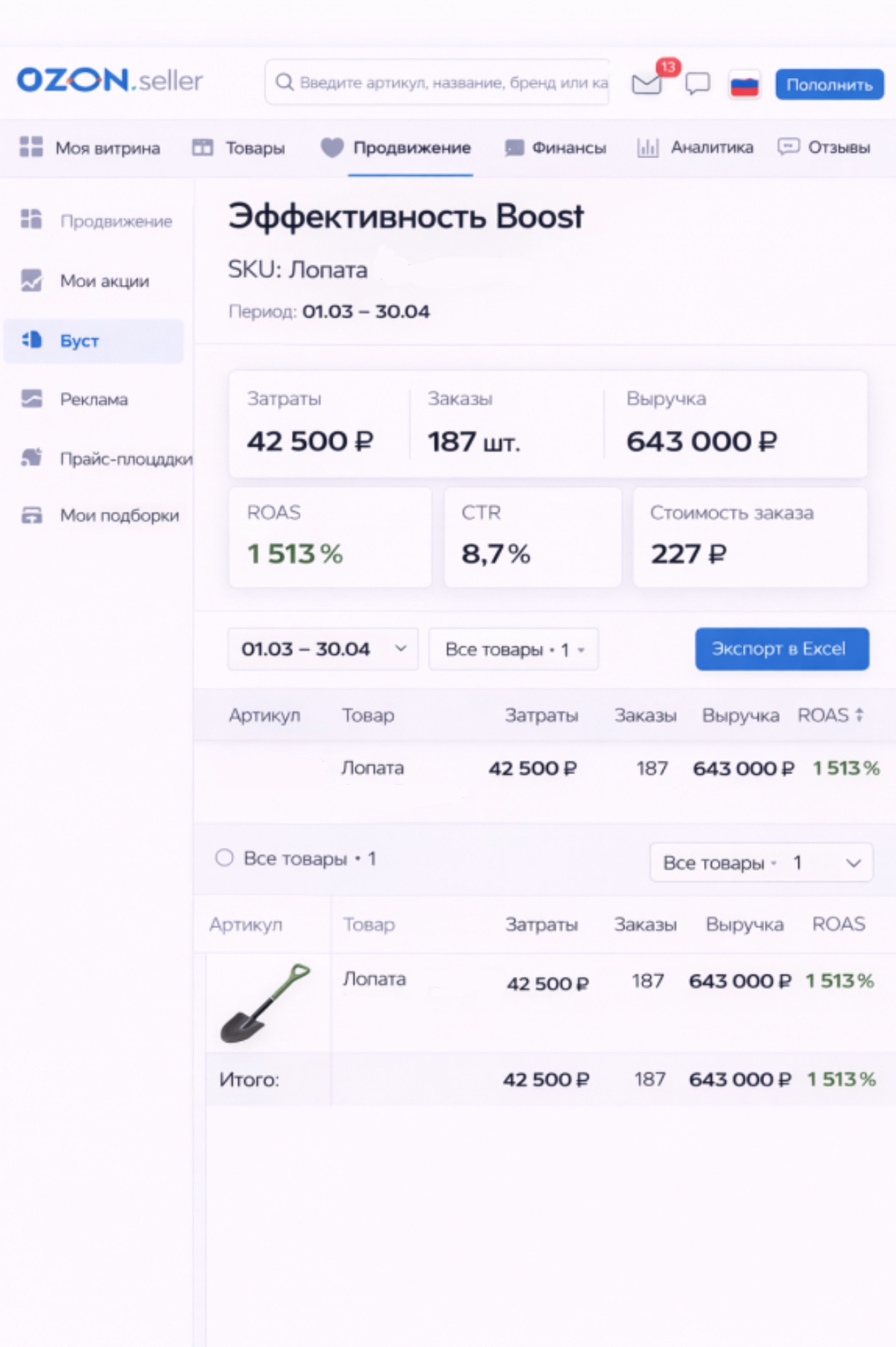896x1347 pixels.
Task: Expand the lower-right Все товары dropdown
Action: pyautogui.click(x=761, y=862)
